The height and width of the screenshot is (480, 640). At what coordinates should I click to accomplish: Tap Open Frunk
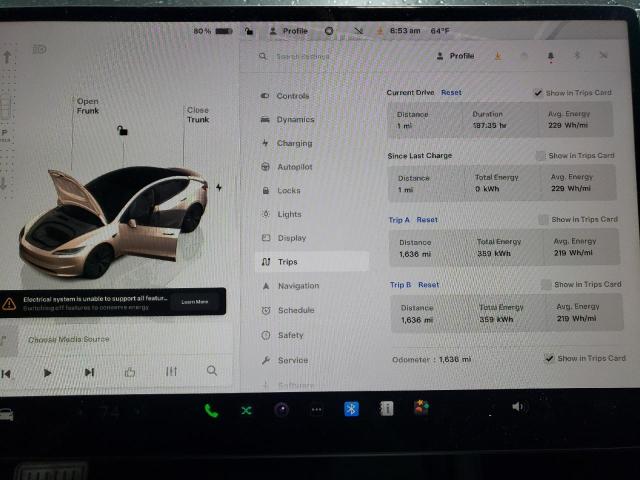88,106
